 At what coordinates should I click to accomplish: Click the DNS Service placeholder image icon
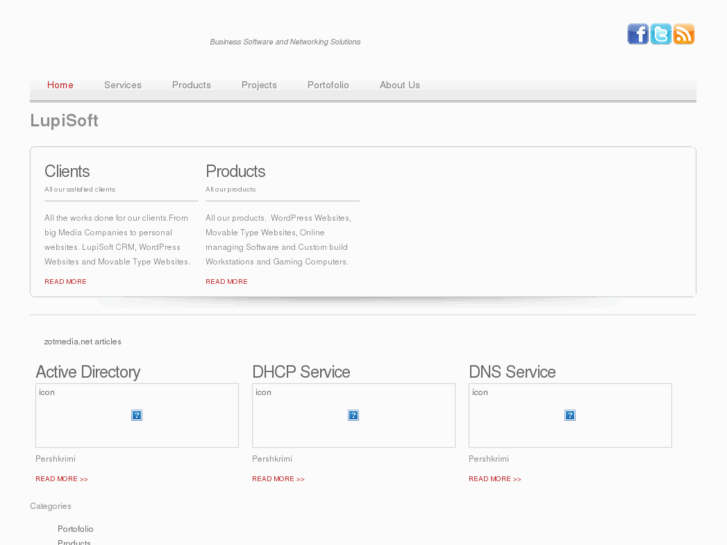570,415
